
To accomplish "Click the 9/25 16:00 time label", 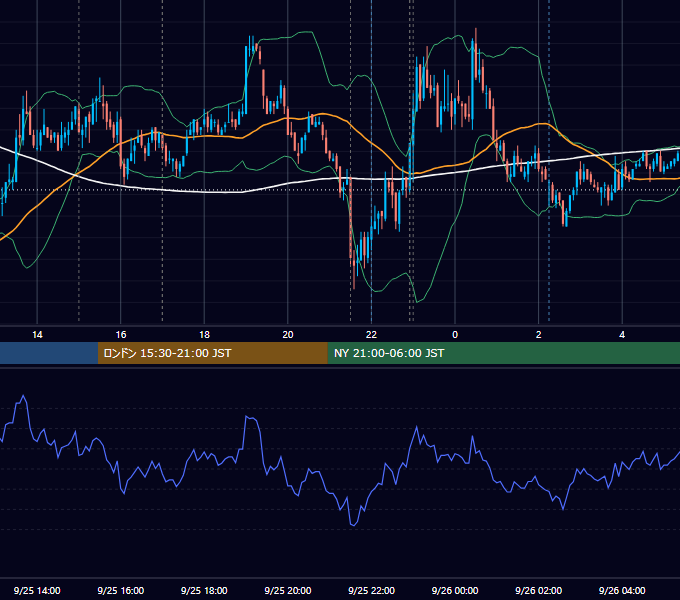I will pos(121,590).
